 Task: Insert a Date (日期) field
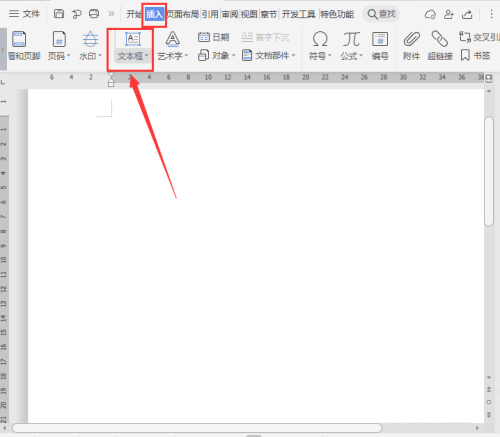point(213,37)
